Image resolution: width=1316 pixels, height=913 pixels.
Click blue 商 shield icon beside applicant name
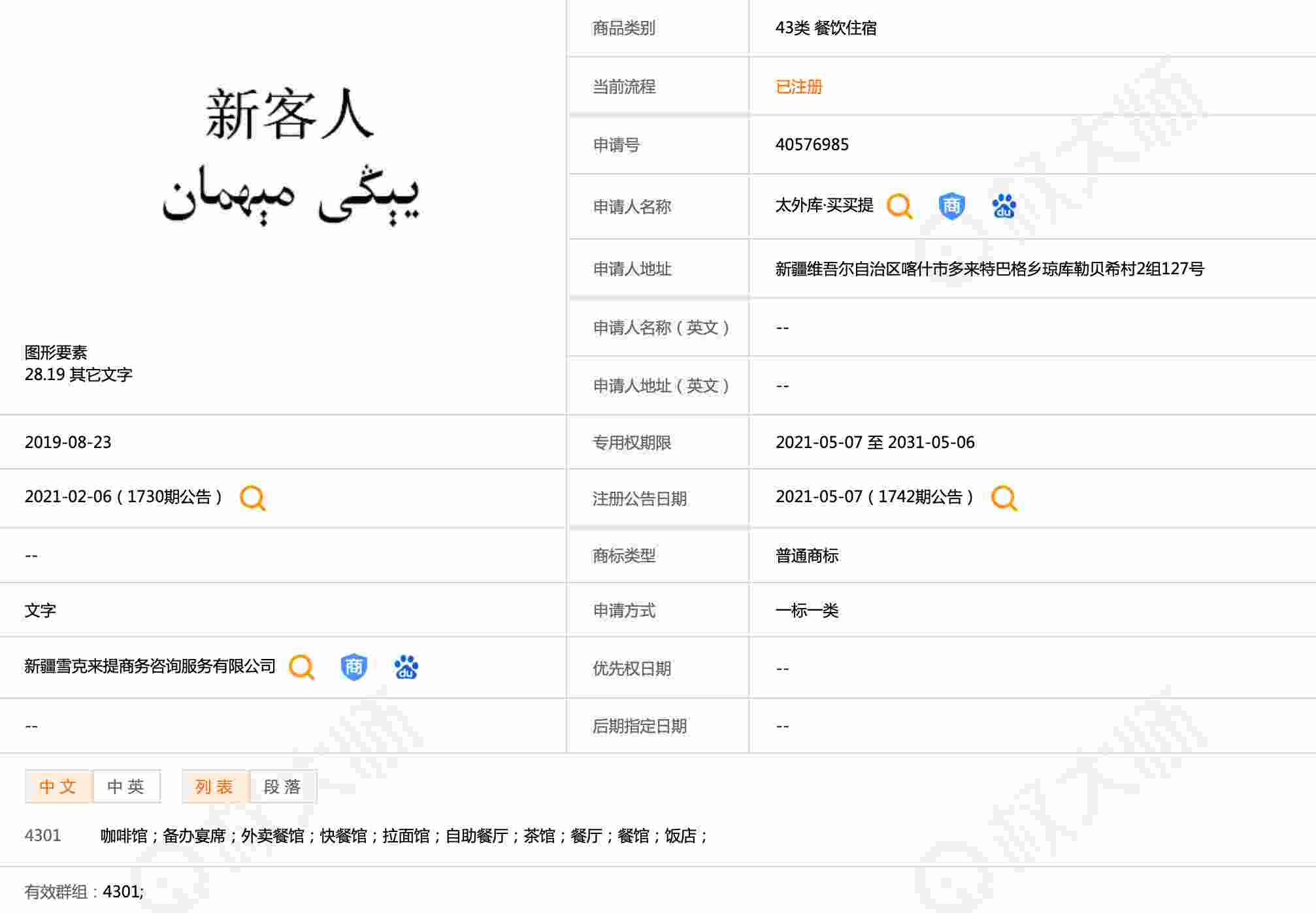pyautogui.click(x=951, y=206)
